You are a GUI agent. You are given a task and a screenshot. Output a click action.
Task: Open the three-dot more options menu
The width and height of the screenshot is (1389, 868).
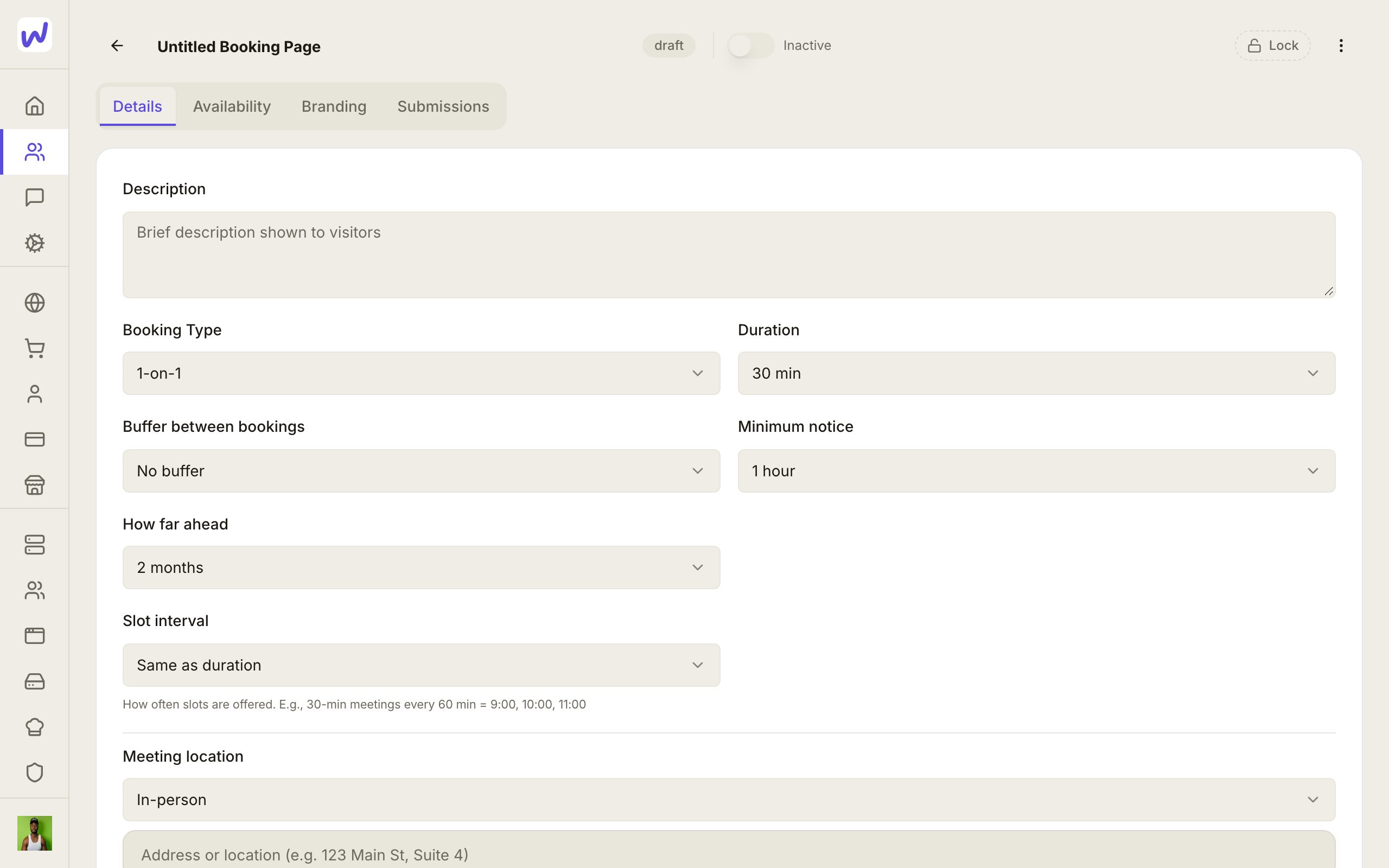click(x=1341, y=46)
